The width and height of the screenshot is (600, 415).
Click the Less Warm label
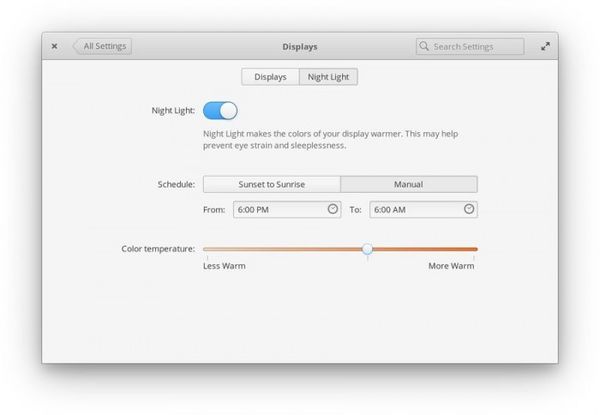(224, 266)
